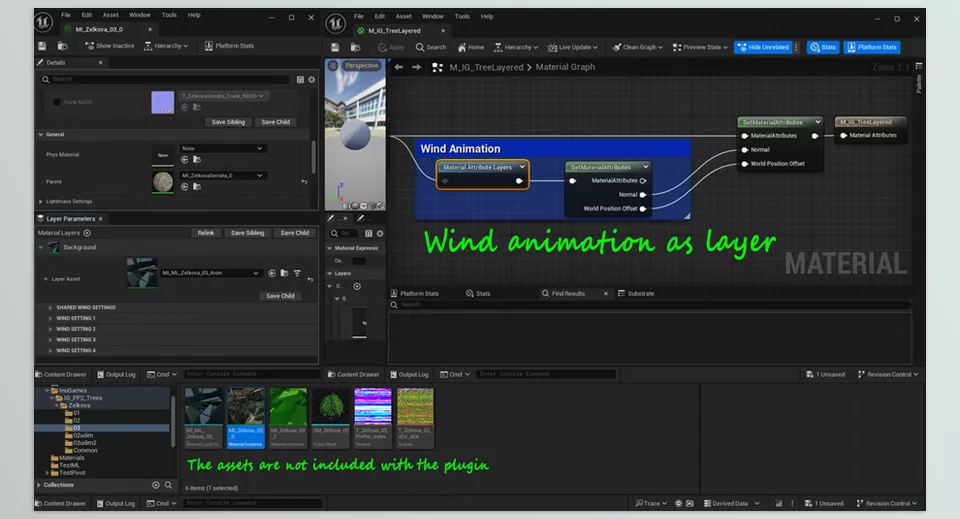Expand SHARED WIND SETTINGS group
This screenshot has height=519, width=960.
[50, 308]
